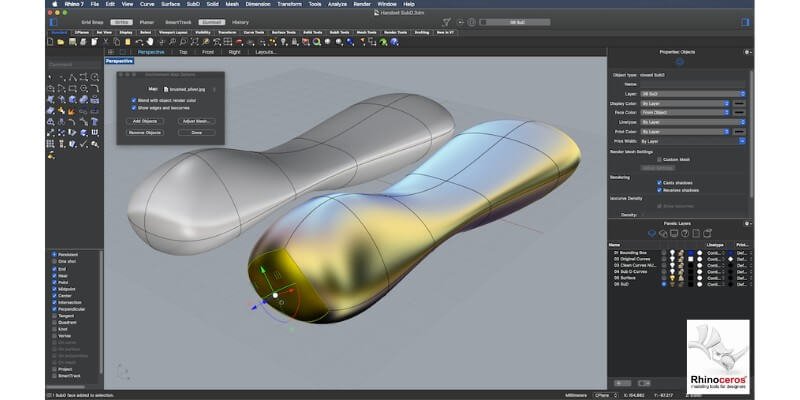Open the Curve menu
The width and height of the screenshot is (800, 400).
point(147,4)
